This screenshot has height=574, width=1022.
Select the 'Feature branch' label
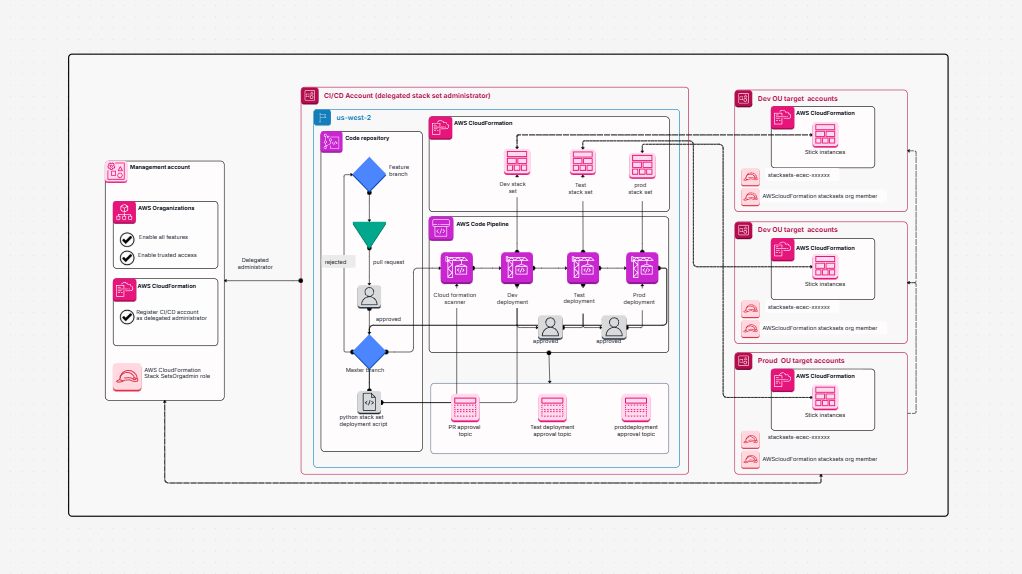coord(398,171)
